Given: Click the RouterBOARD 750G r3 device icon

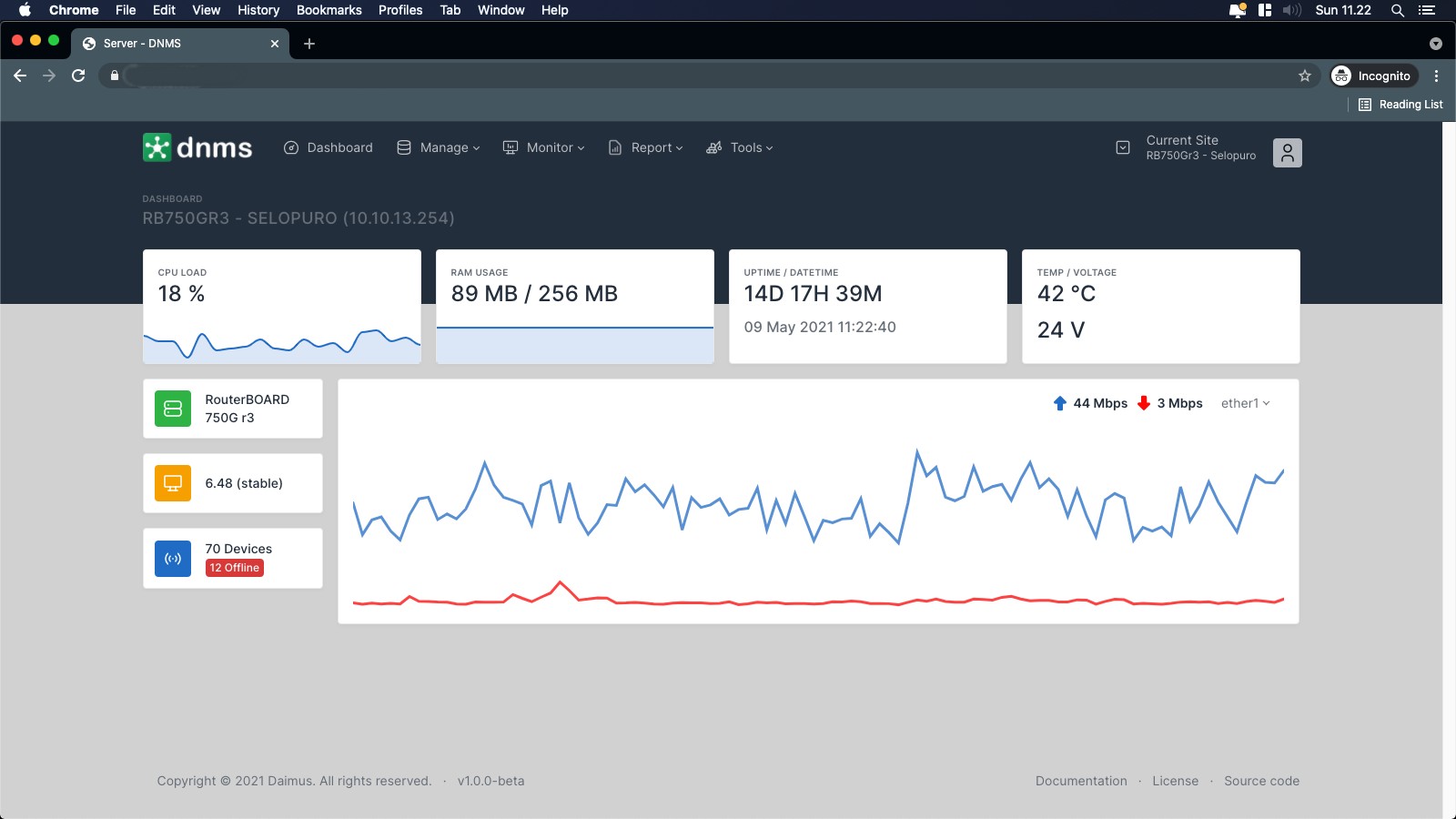Looking at the screenshot, I should (171, 408).
